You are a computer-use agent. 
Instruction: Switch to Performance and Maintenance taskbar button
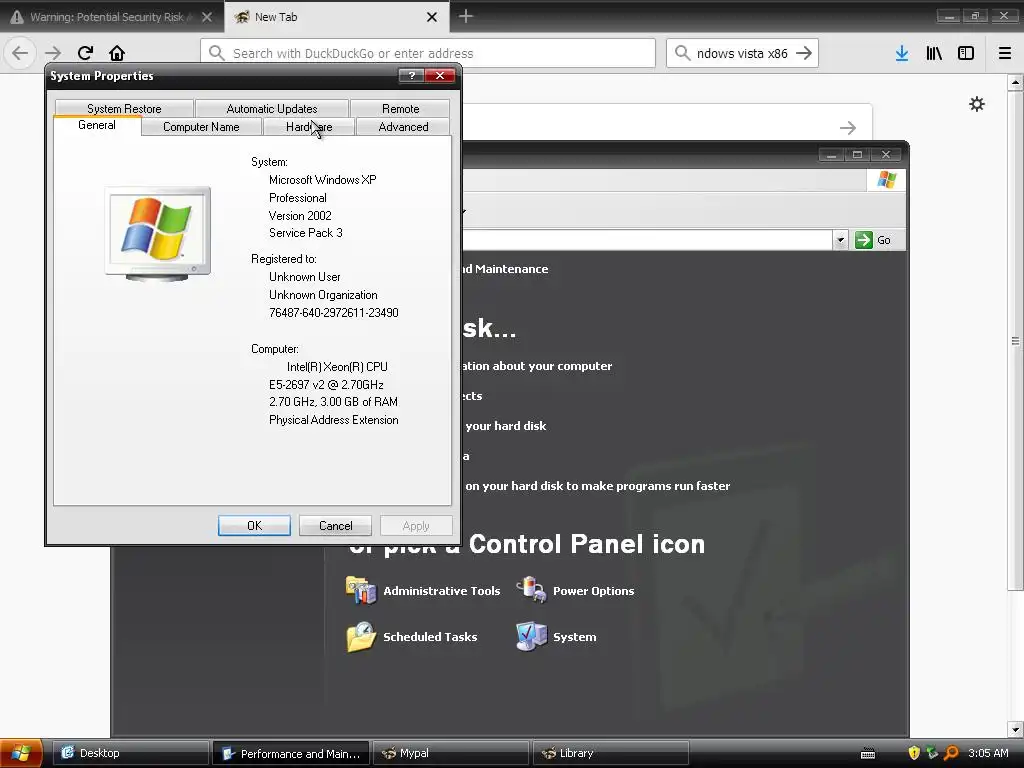tap(291, 753)
